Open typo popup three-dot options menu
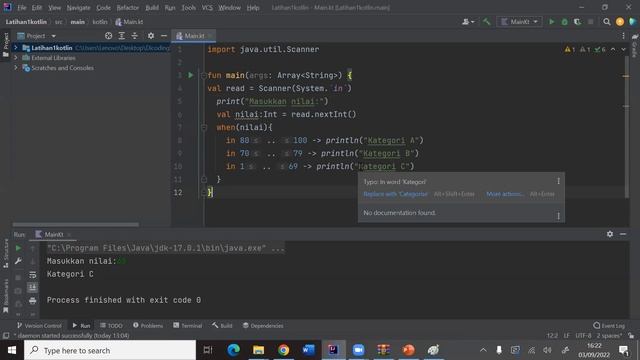640x360 pixels. [x=558, y=181]
